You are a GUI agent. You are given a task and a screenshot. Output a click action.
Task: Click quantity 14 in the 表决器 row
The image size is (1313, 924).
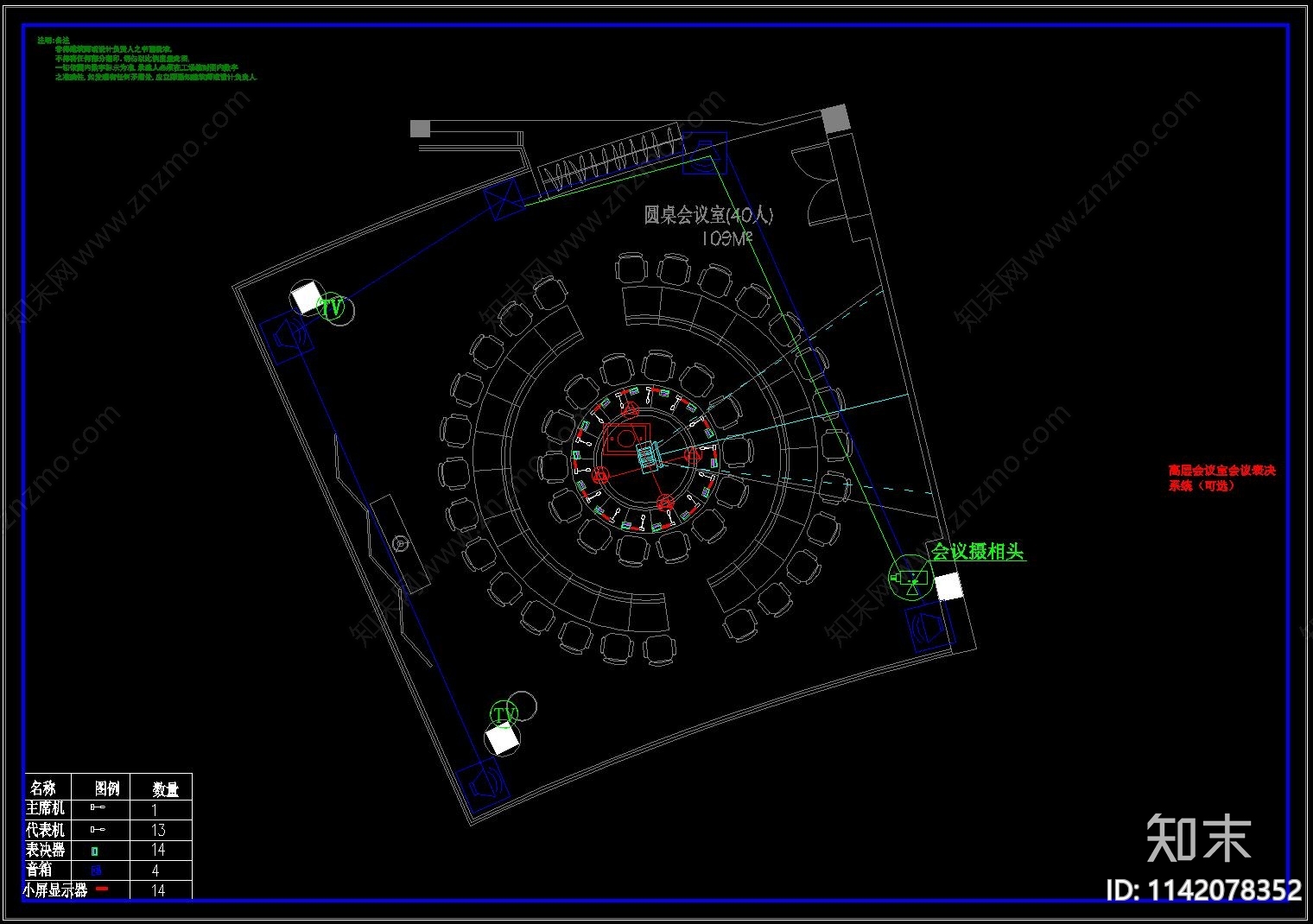(x=158, y=850)
